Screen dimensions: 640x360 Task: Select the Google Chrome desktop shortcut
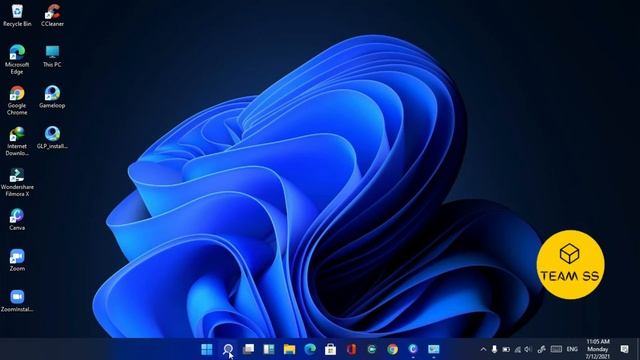pos(17,100)
